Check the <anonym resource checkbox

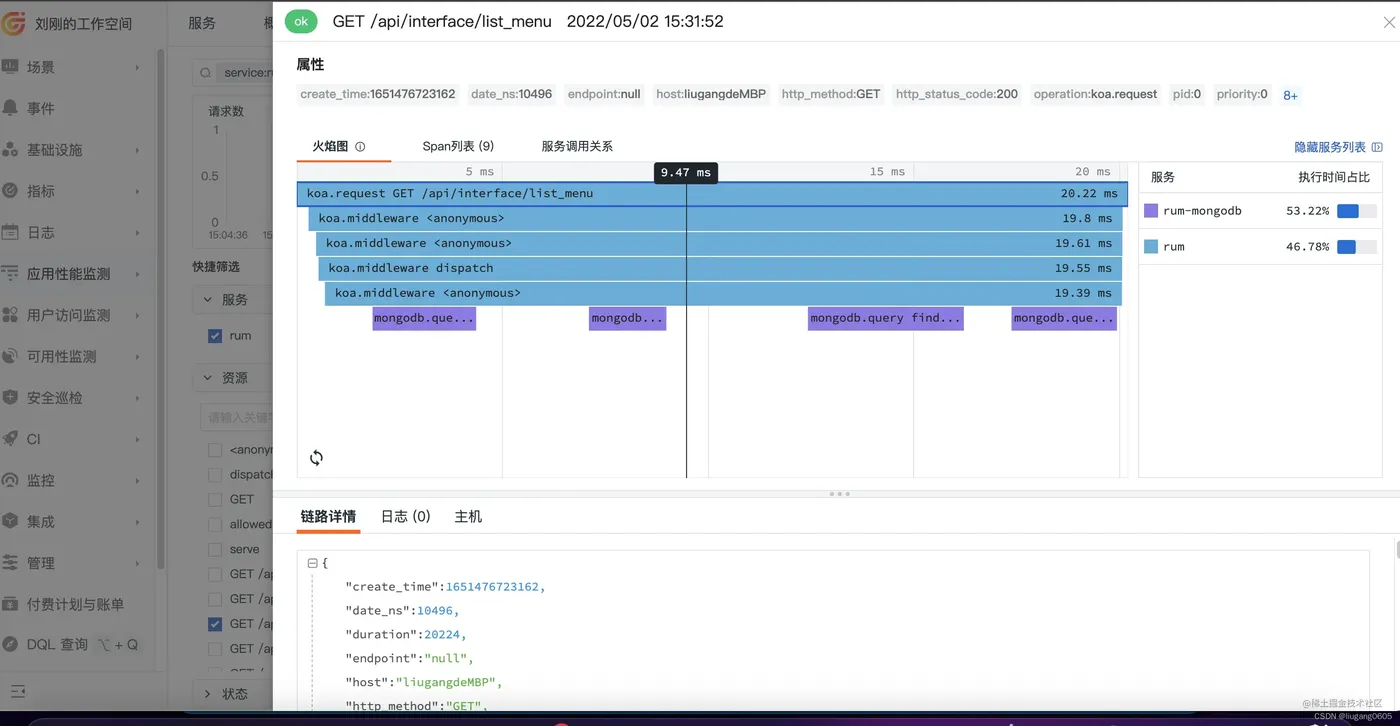(x=215, y=450)
